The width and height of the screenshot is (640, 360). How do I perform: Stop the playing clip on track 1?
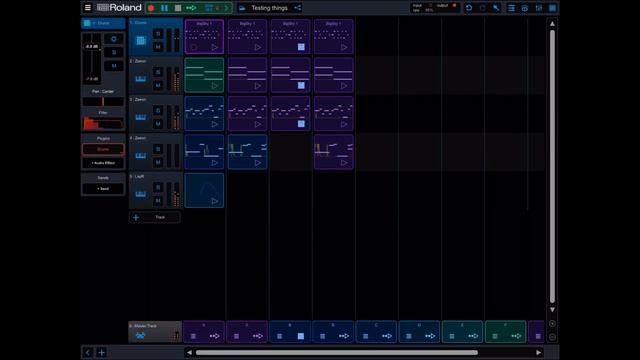pos(301,47)
